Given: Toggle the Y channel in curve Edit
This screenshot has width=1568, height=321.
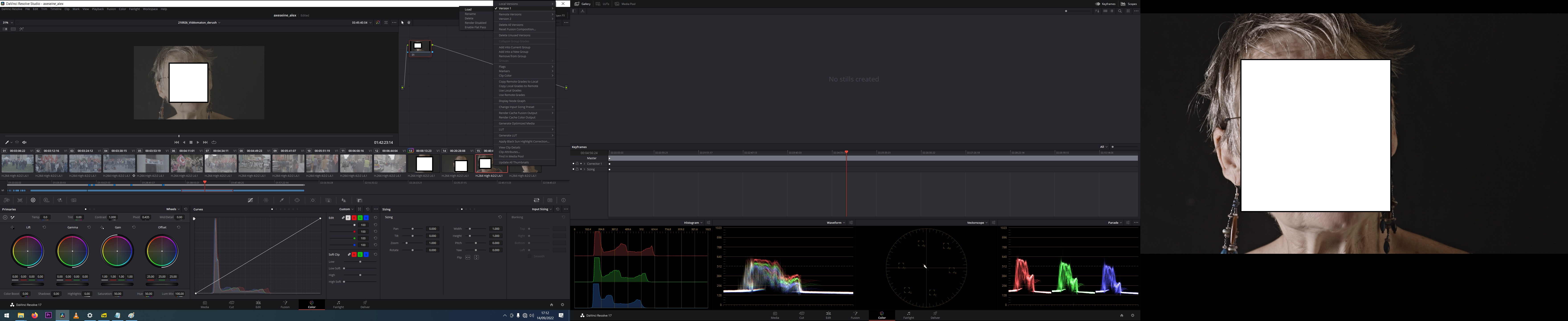Looking at the screenshot, I should click(x=348, y=218).
